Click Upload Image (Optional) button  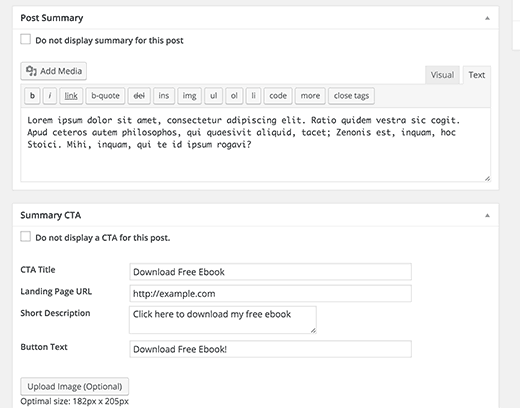(x=75, y=386)
